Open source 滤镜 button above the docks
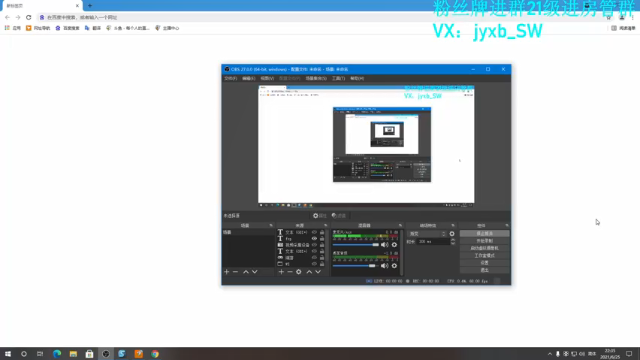The image size is (640, 360). (339, 216)
